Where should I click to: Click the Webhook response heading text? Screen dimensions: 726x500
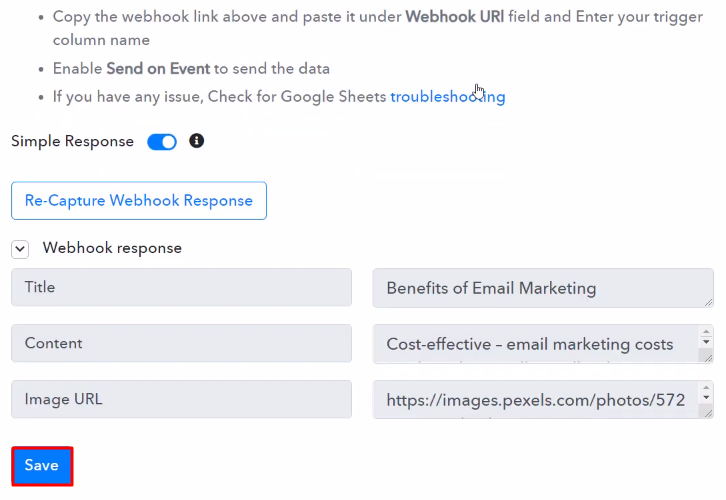[x=112, y=248]
